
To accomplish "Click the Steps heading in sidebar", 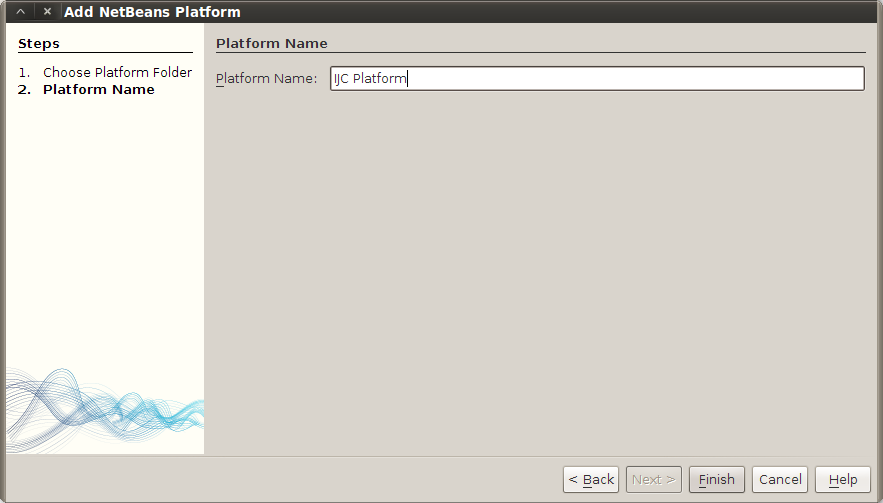I will [x=39, y=44].
